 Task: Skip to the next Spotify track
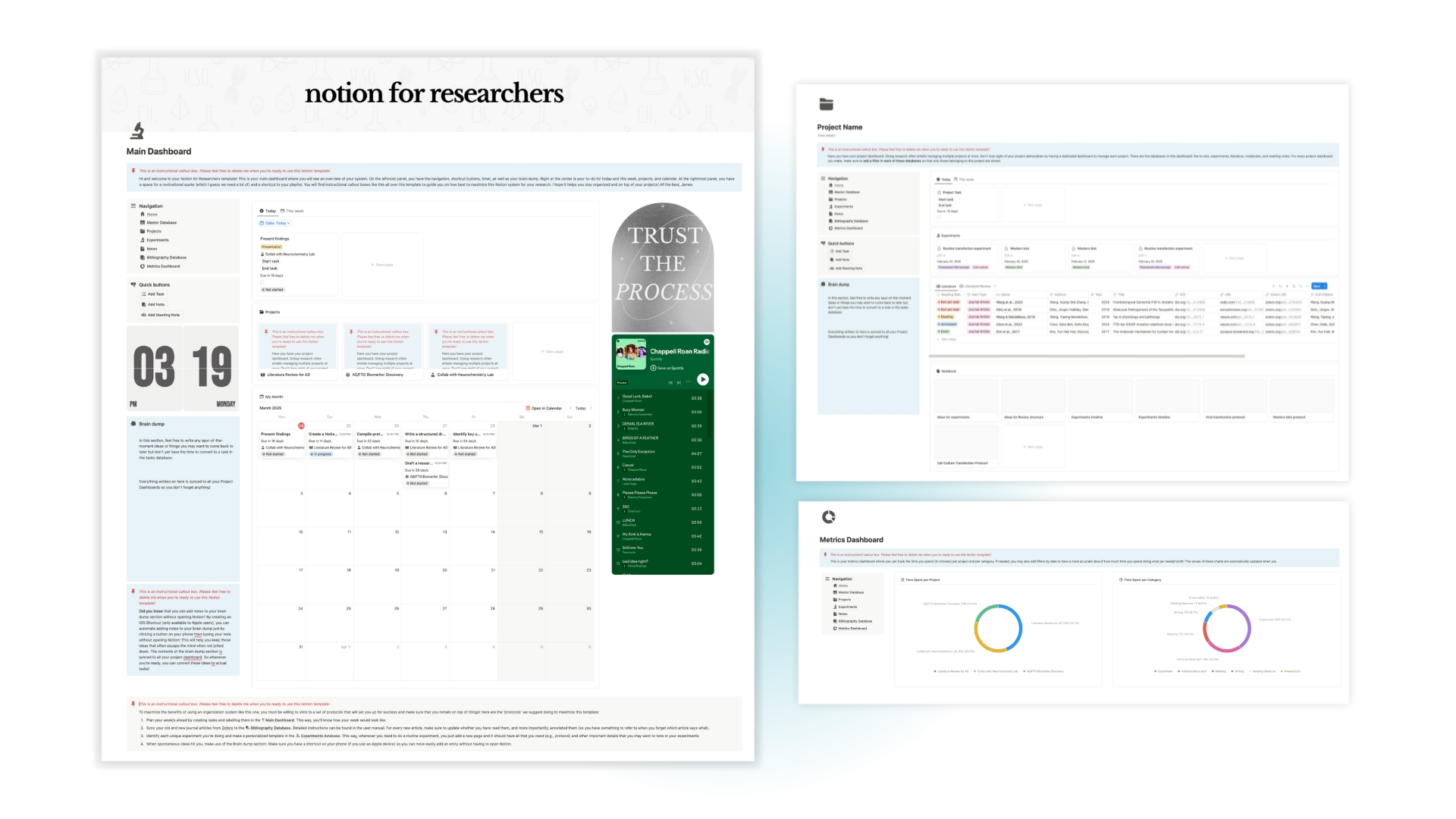click(679, 382)
